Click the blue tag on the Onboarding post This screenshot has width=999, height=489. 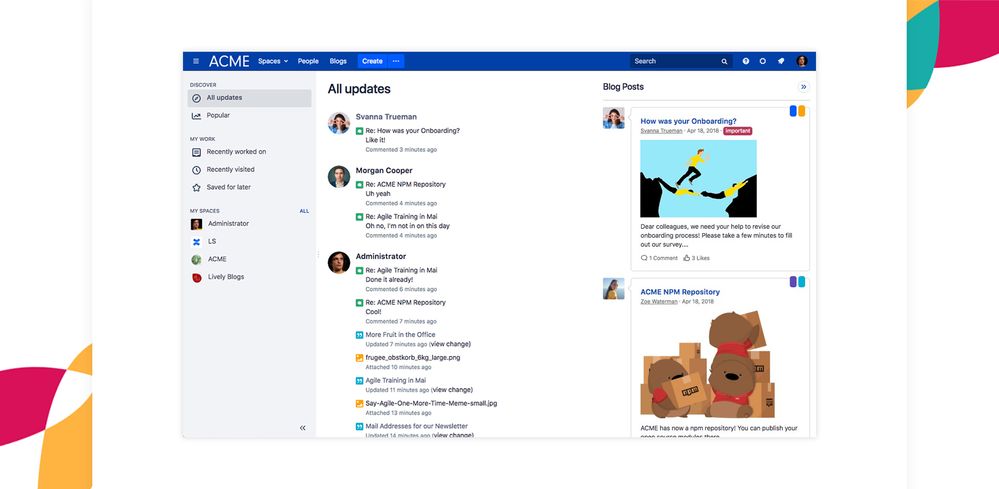793,111
